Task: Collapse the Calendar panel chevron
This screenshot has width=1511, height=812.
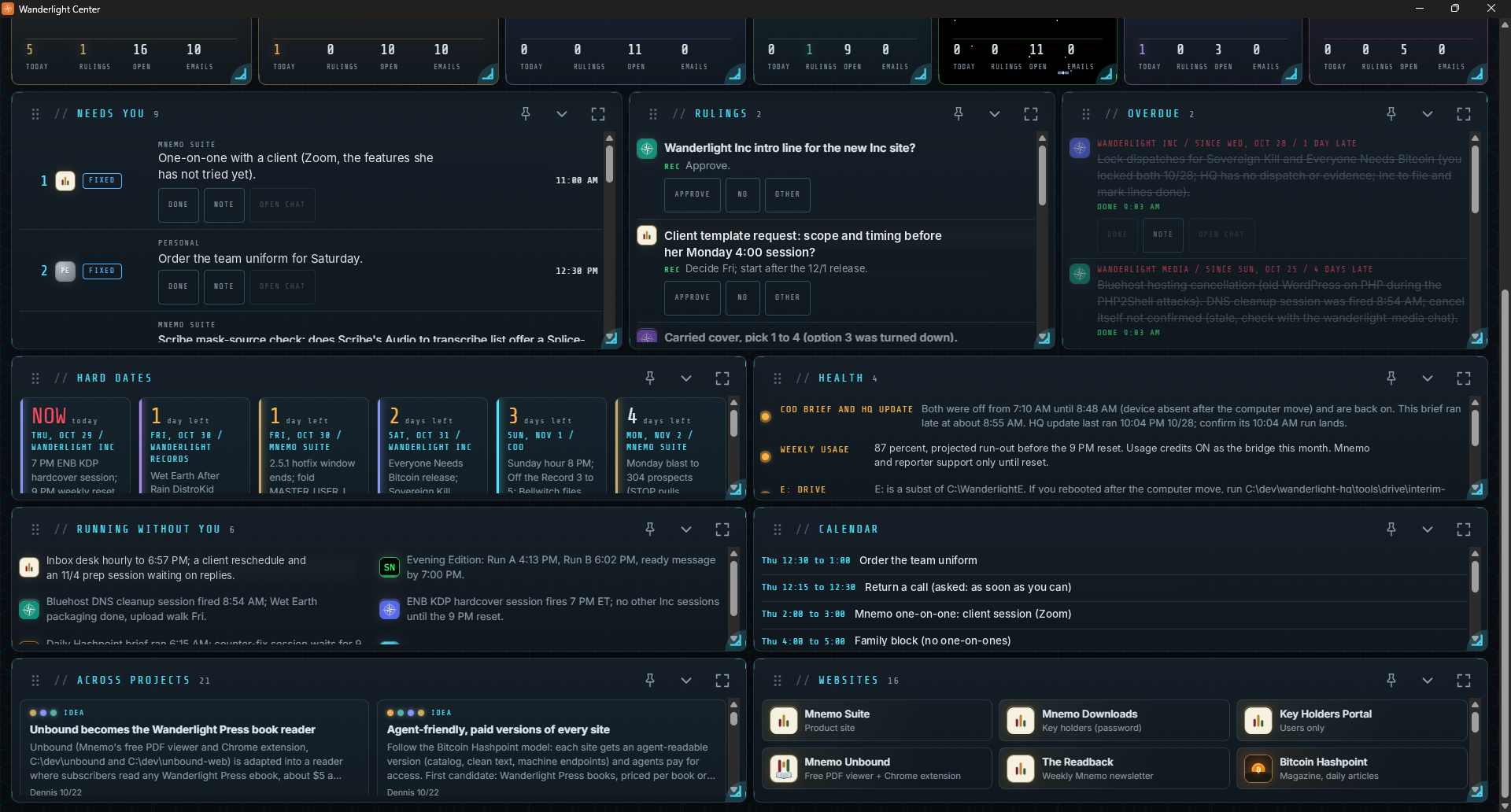Action: [x=1428, y=530]
